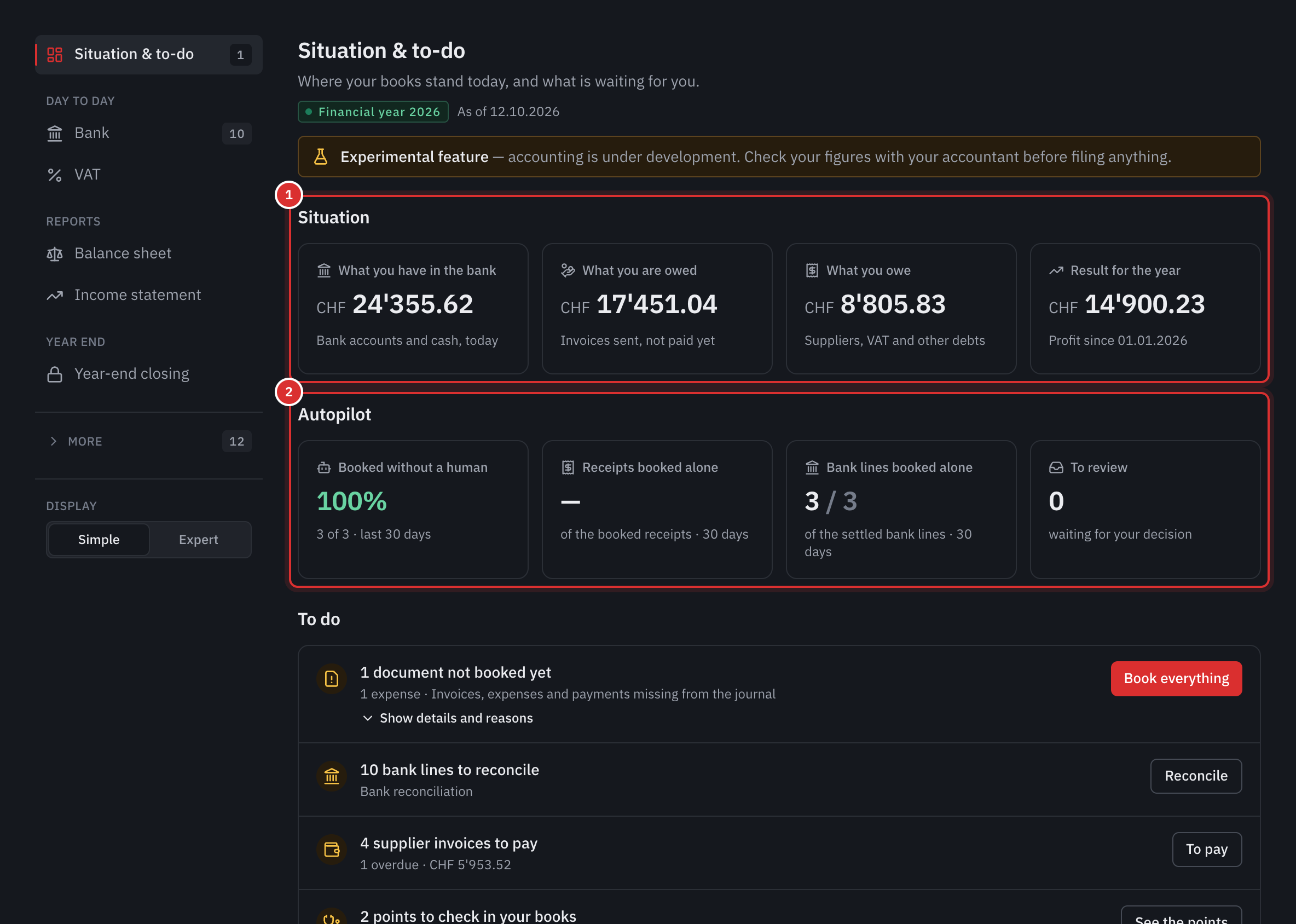This screenshot has width=1296, height=924.
Task: Click the 'To pay' button
Action: 1207,850
